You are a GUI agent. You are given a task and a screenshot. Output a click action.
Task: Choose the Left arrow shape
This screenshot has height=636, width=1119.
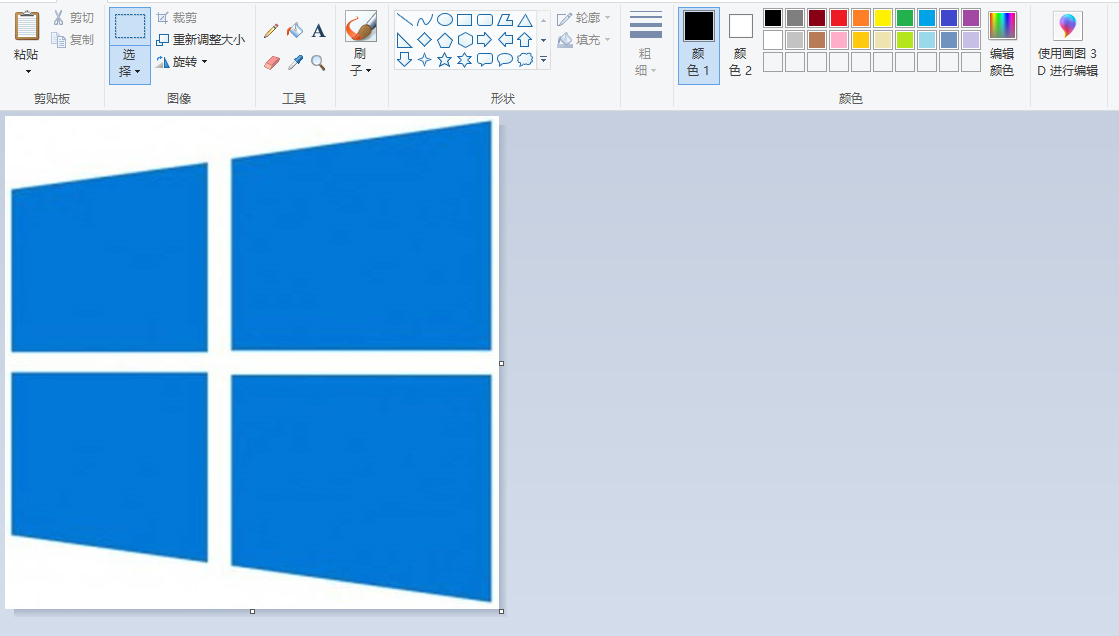pyautogui.click(x=505, y=40)
